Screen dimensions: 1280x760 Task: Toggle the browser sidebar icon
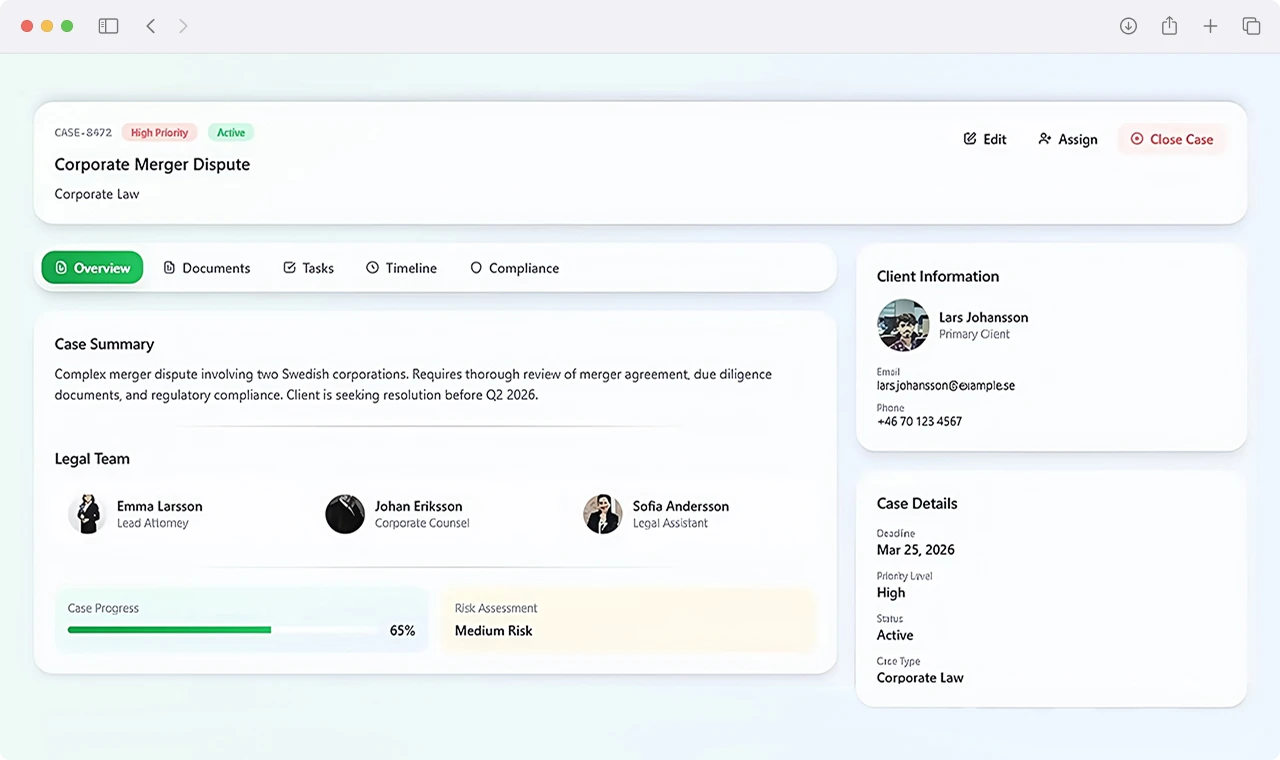(x=108, y=26)
